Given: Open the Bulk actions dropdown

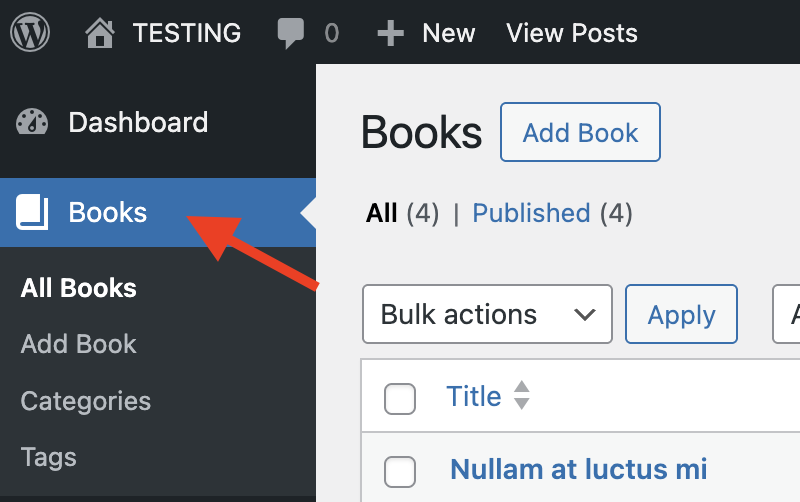Looking at the screenshot, I should click(x=487, y=315).
